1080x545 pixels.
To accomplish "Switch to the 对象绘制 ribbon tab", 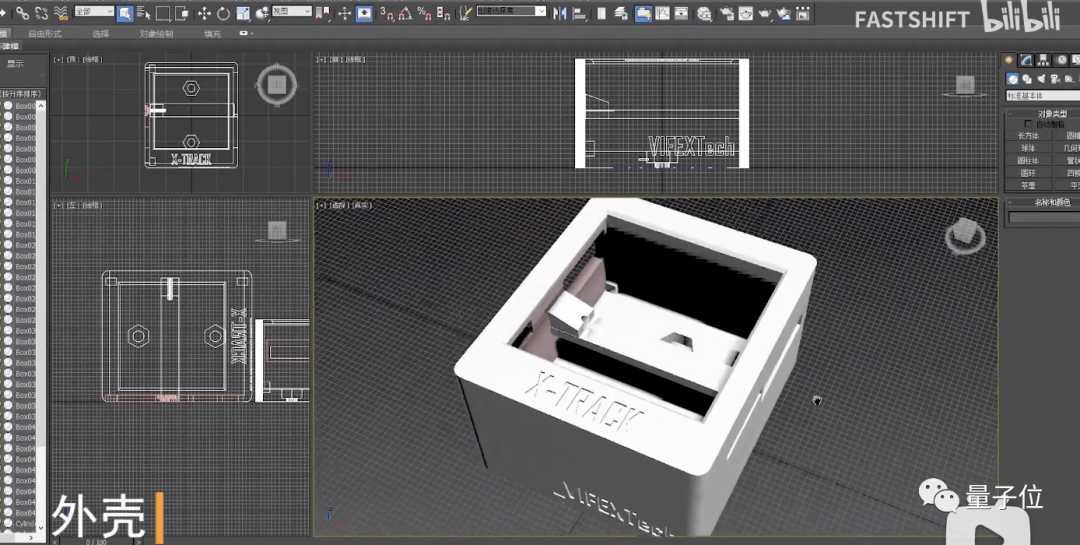I will pyautogui.click(x=155, y=33).
